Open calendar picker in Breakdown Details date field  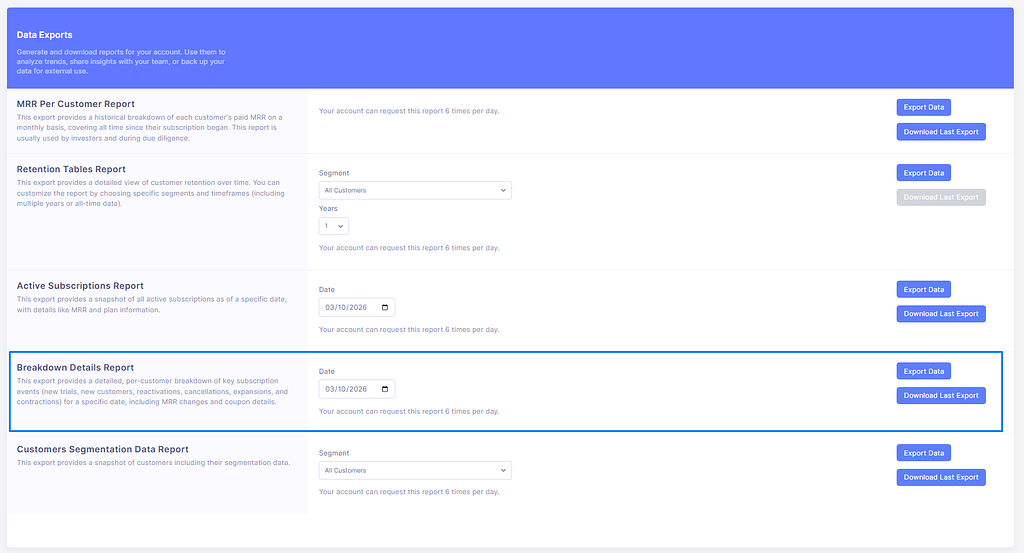pyautogui.click(x=386, y=389)
